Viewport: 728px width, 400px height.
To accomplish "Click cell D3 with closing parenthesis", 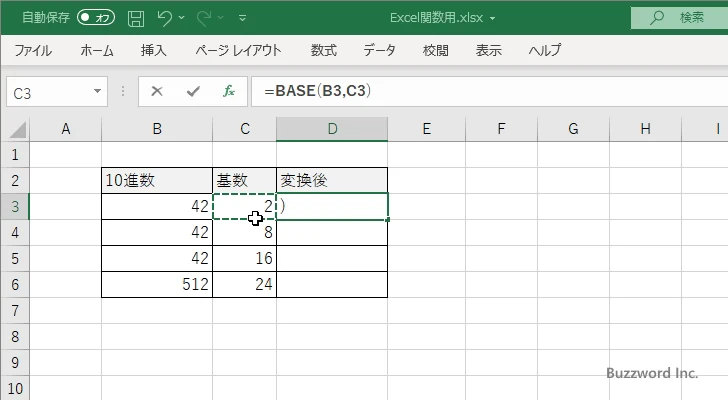I will click(x=332, y=206).
